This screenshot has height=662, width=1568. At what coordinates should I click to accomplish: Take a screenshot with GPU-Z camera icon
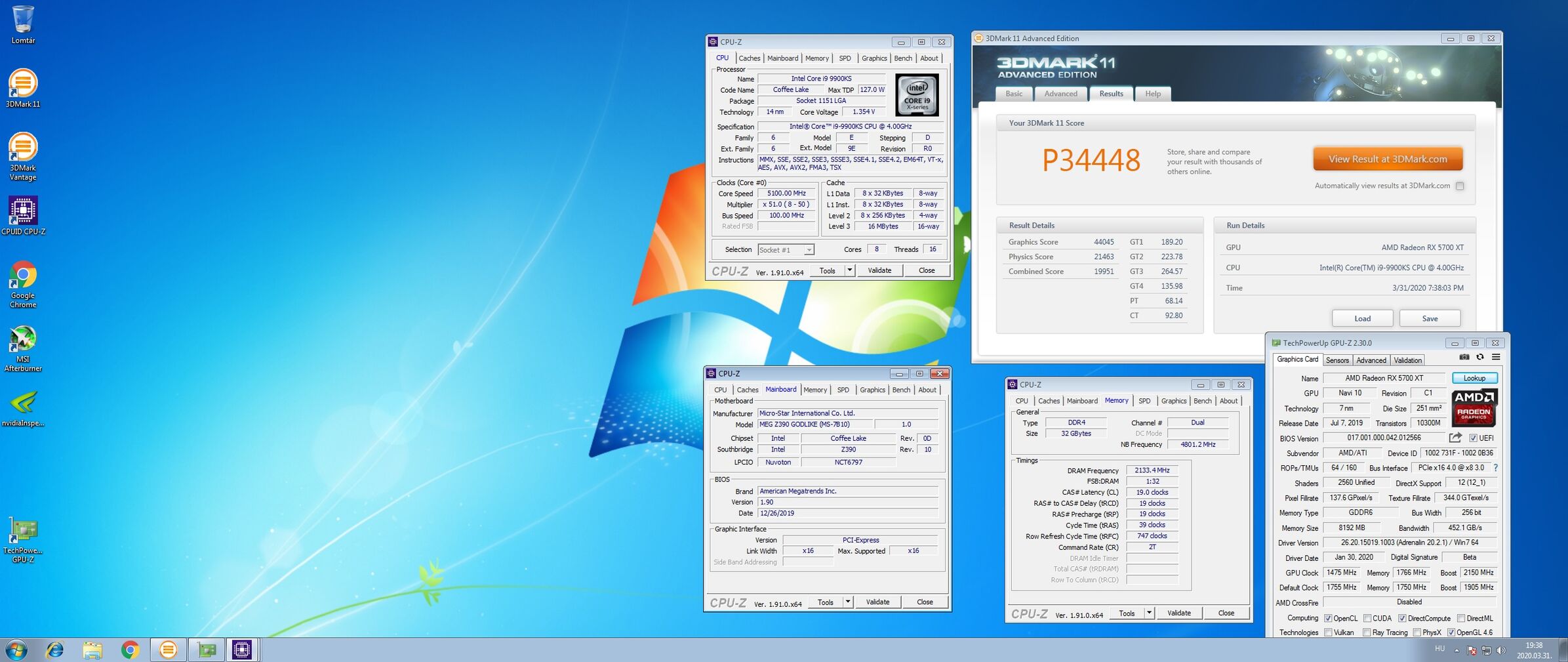click(1464, 358)
